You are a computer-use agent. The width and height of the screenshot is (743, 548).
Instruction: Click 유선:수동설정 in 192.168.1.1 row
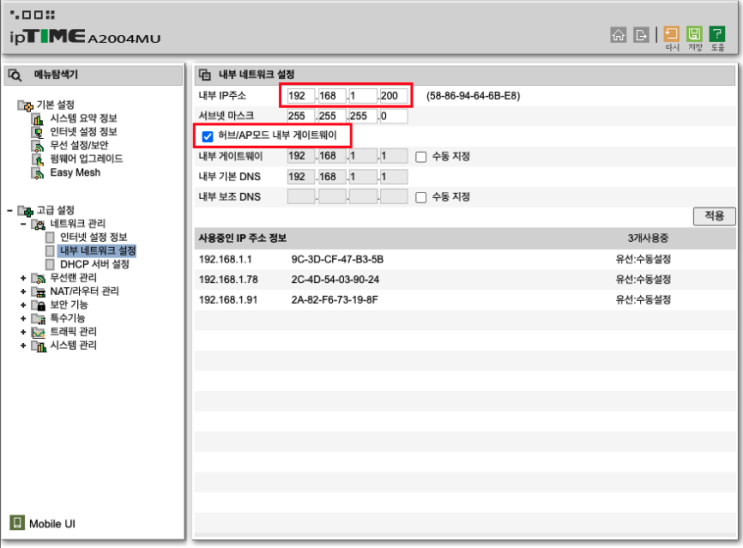coord(643,259)
